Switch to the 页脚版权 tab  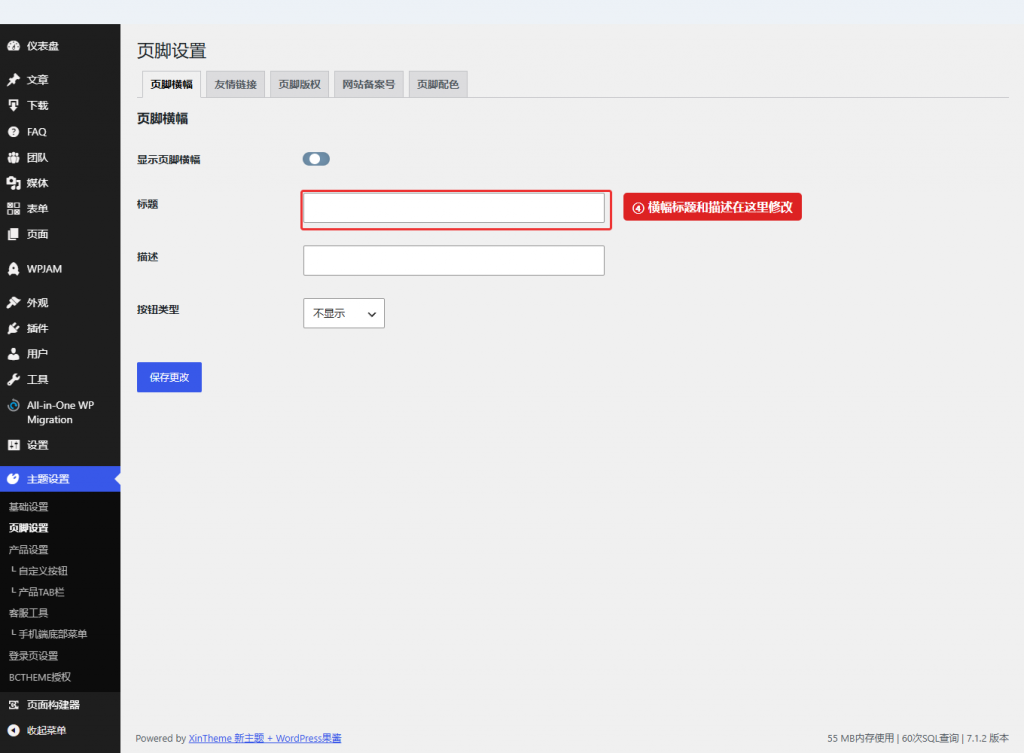[x=300, y=84]
